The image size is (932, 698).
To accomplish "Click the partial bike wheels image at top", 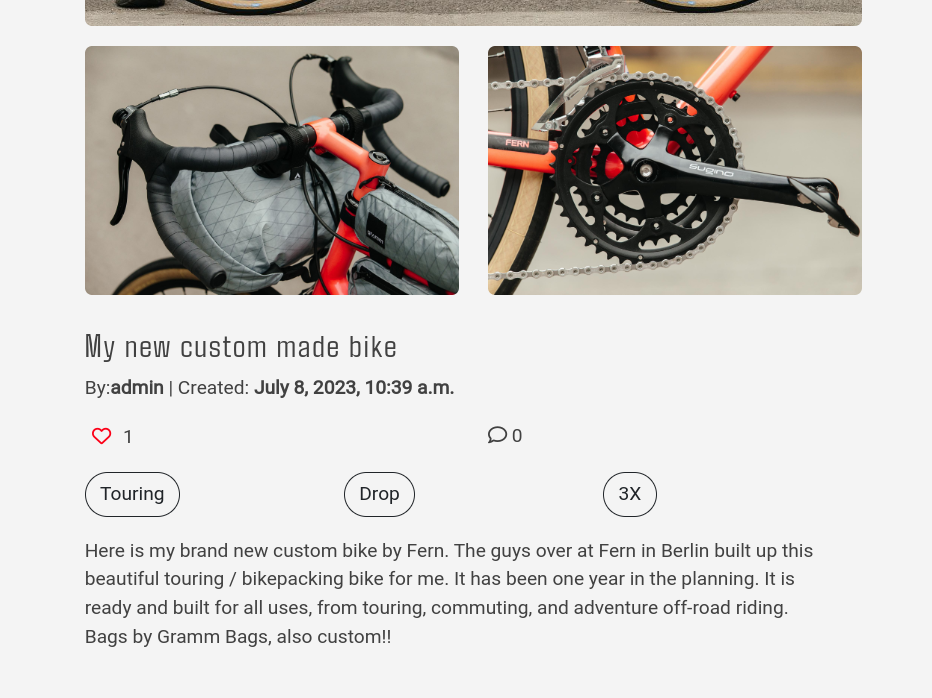I will coord(473,12).
